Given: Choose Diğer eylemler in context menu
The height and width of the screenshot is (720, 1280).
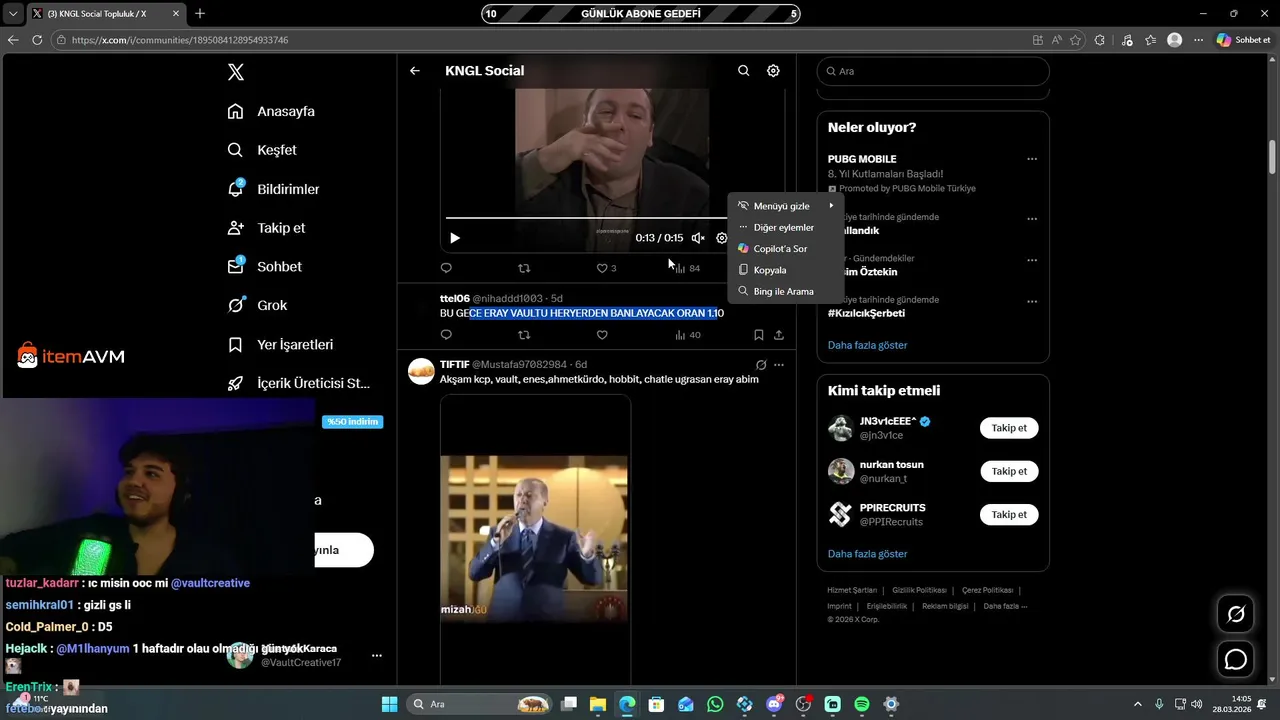Looking at the screenshot, I should [785, 227].
